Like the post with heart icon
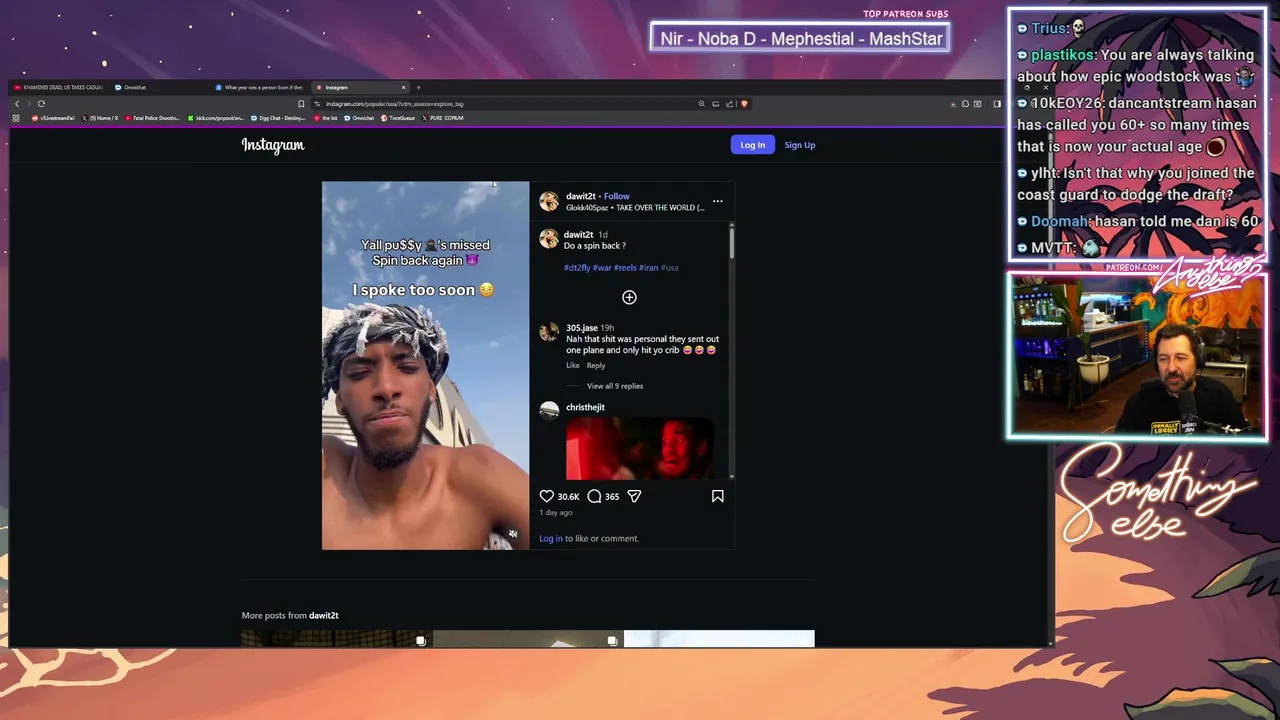The image size is (1280, 720). 547,496
